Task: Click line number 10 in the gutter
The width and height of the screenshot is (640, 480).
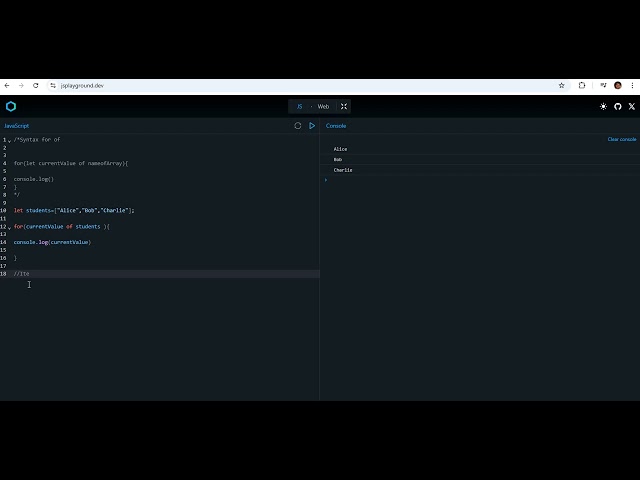Action: 3,211
